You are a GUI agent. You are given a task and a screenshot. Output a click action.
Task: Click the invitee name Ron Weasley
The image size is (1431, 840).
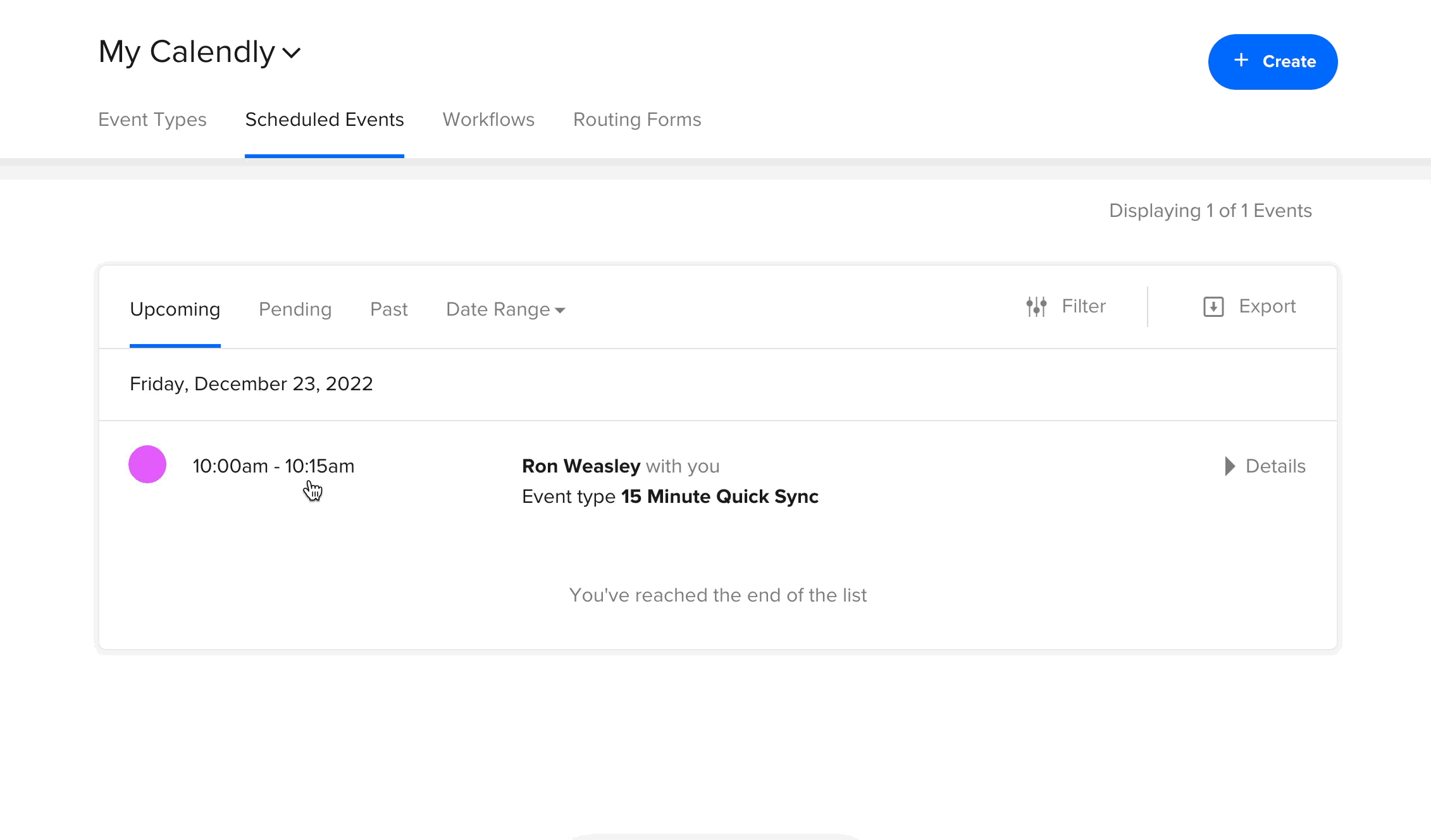[x=581, y=466]
